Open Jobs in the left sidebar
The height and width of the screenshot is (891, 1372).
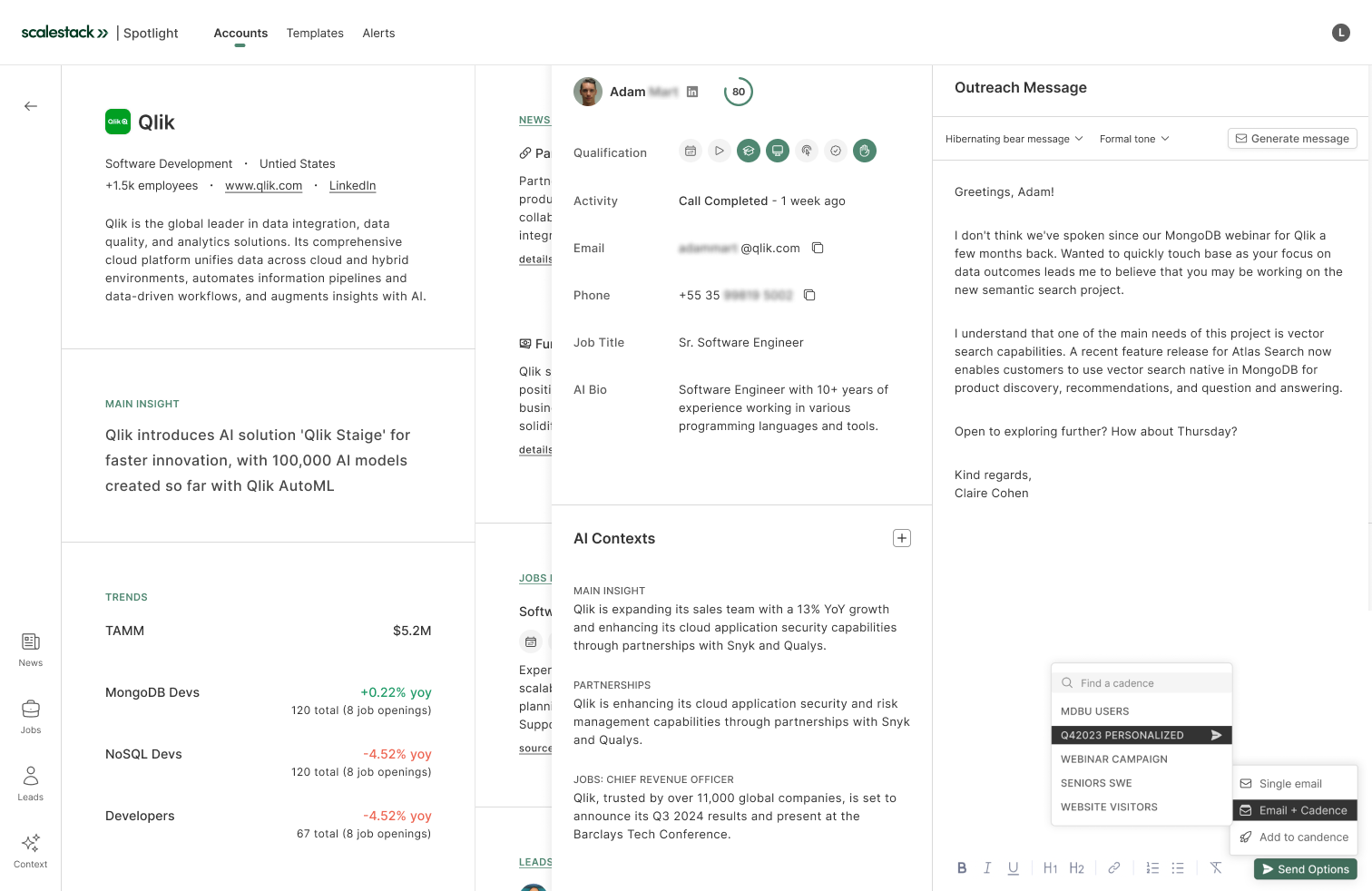[31, 718]
